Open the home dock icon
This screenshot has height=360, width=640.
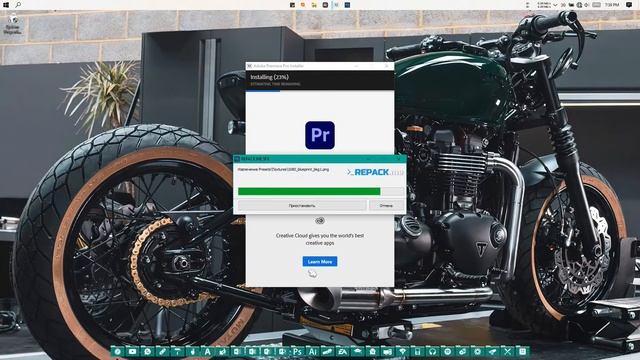372,351
